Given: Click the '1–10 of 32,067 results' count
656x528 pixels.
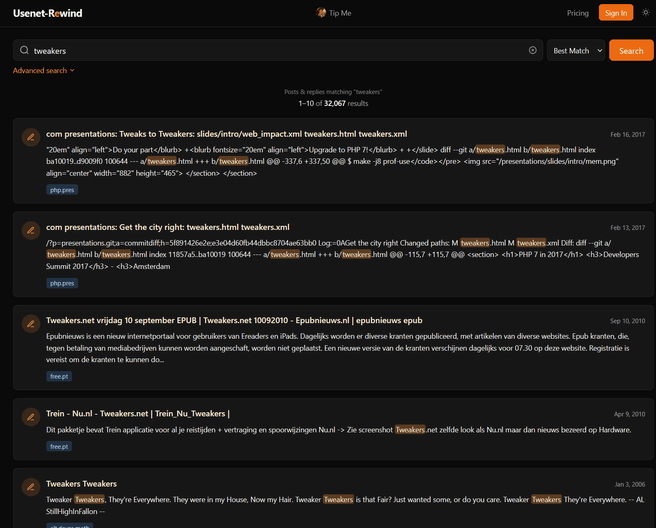Looking at the screenshot, I should pos(333,103).
